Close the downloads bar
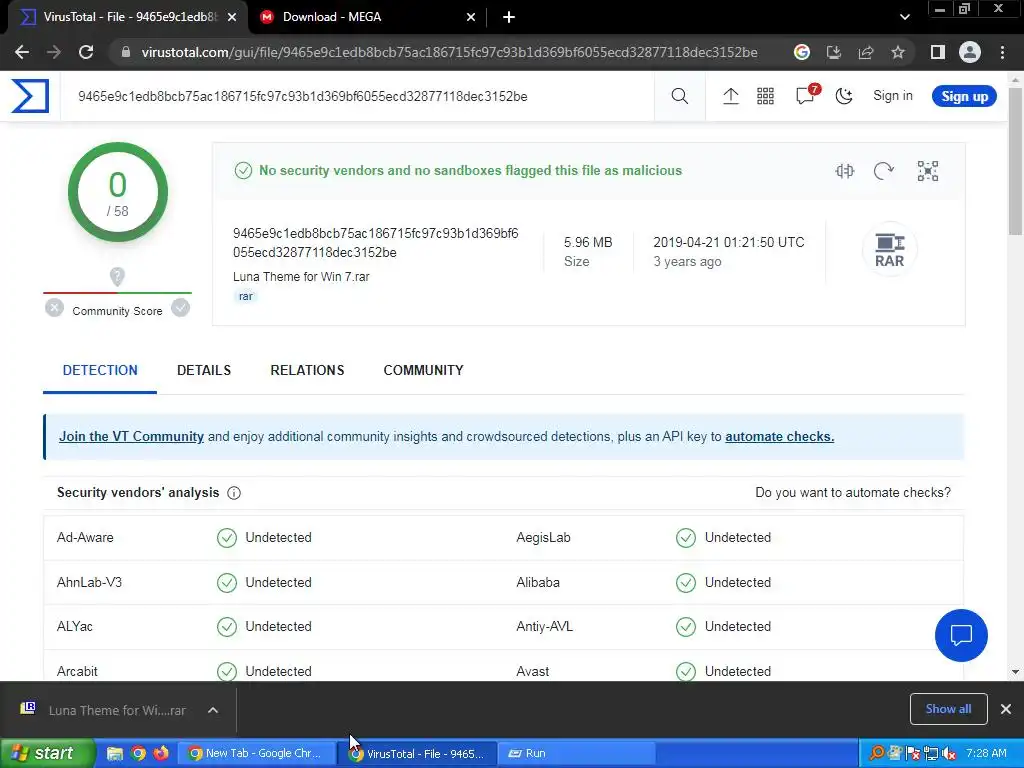 point(1006,709)
